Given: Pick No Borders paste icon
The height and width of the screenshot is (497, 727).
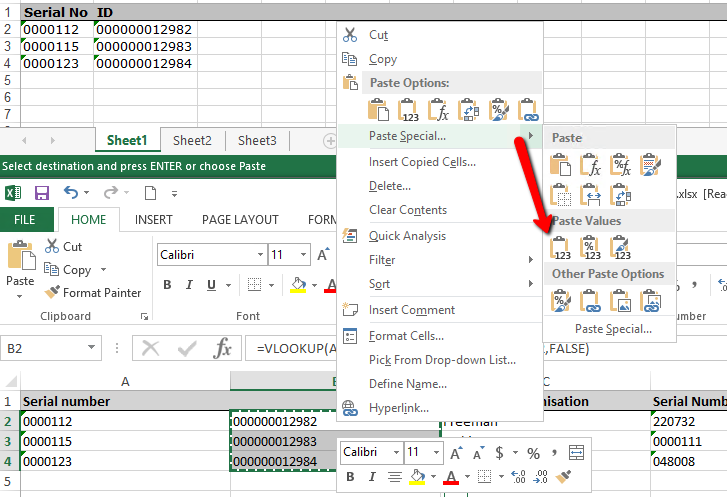Looking at the screenshot, I should point(561,195).
